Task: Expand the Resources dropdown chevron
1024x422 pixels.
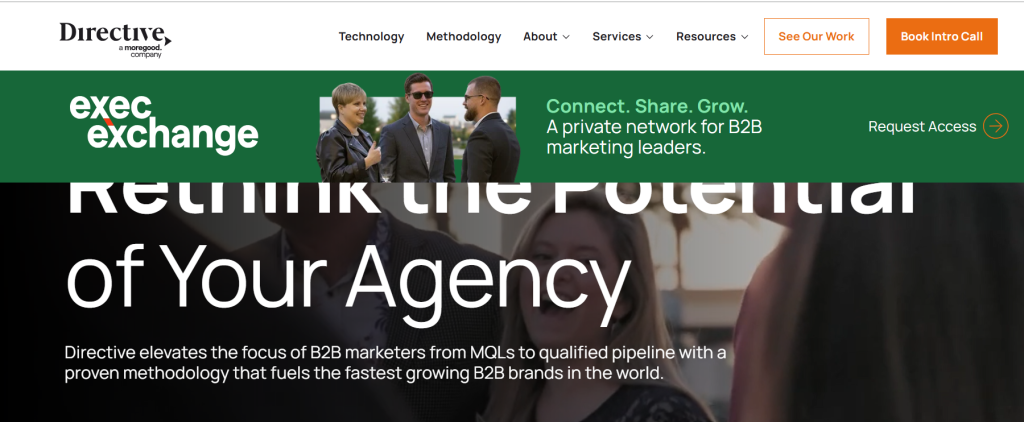Action: (744, 37)
